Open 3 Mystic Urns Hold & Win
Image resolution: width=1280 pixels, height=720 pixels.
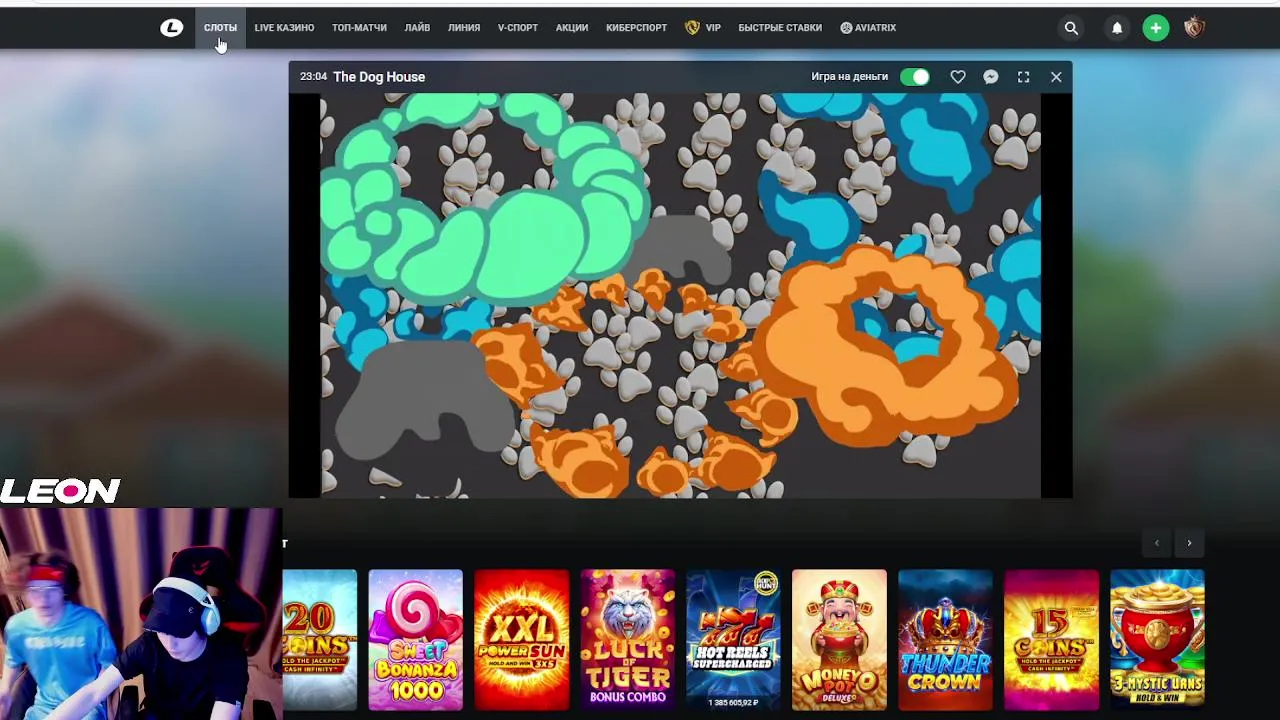1157,640
